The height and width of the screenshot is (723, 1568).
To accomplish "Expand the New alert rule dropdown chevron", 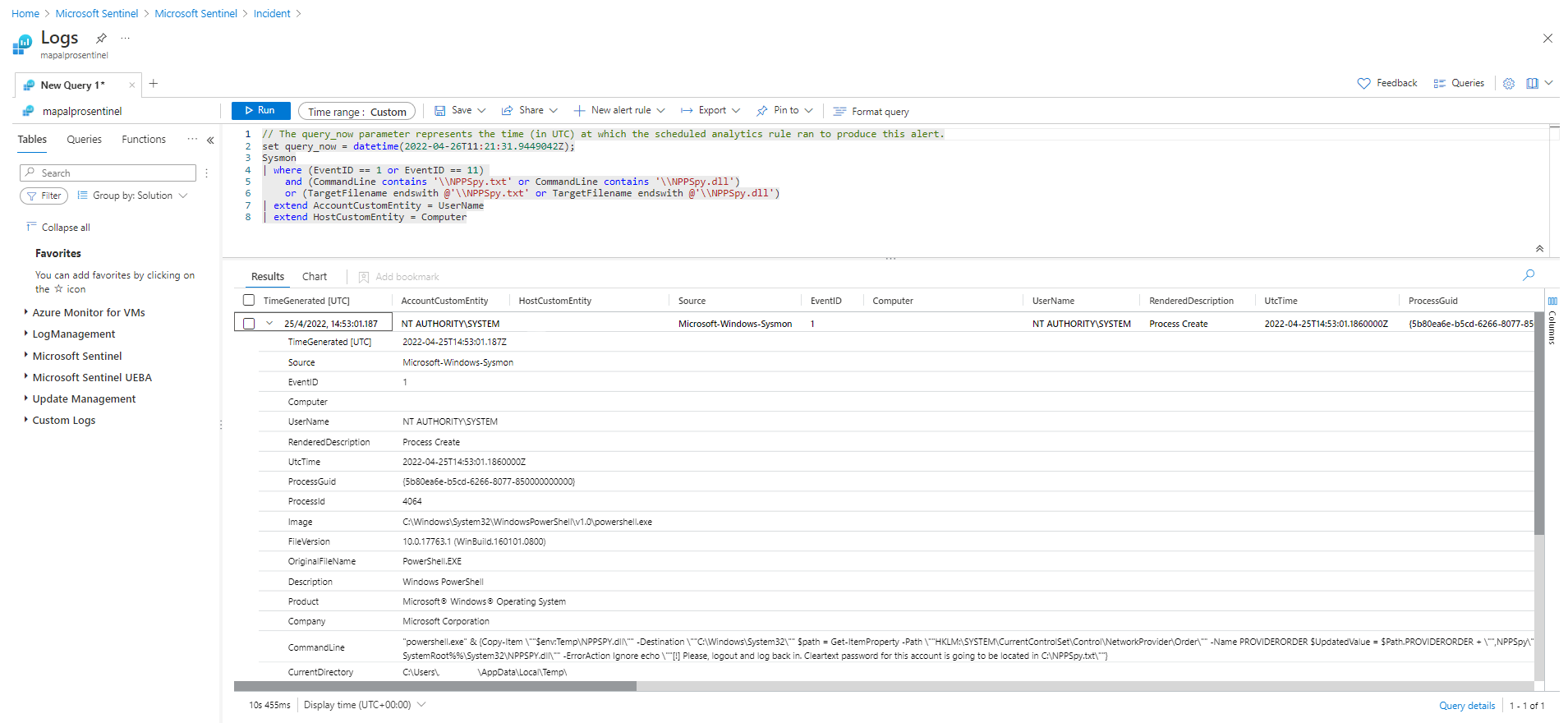I will point(660,110).
